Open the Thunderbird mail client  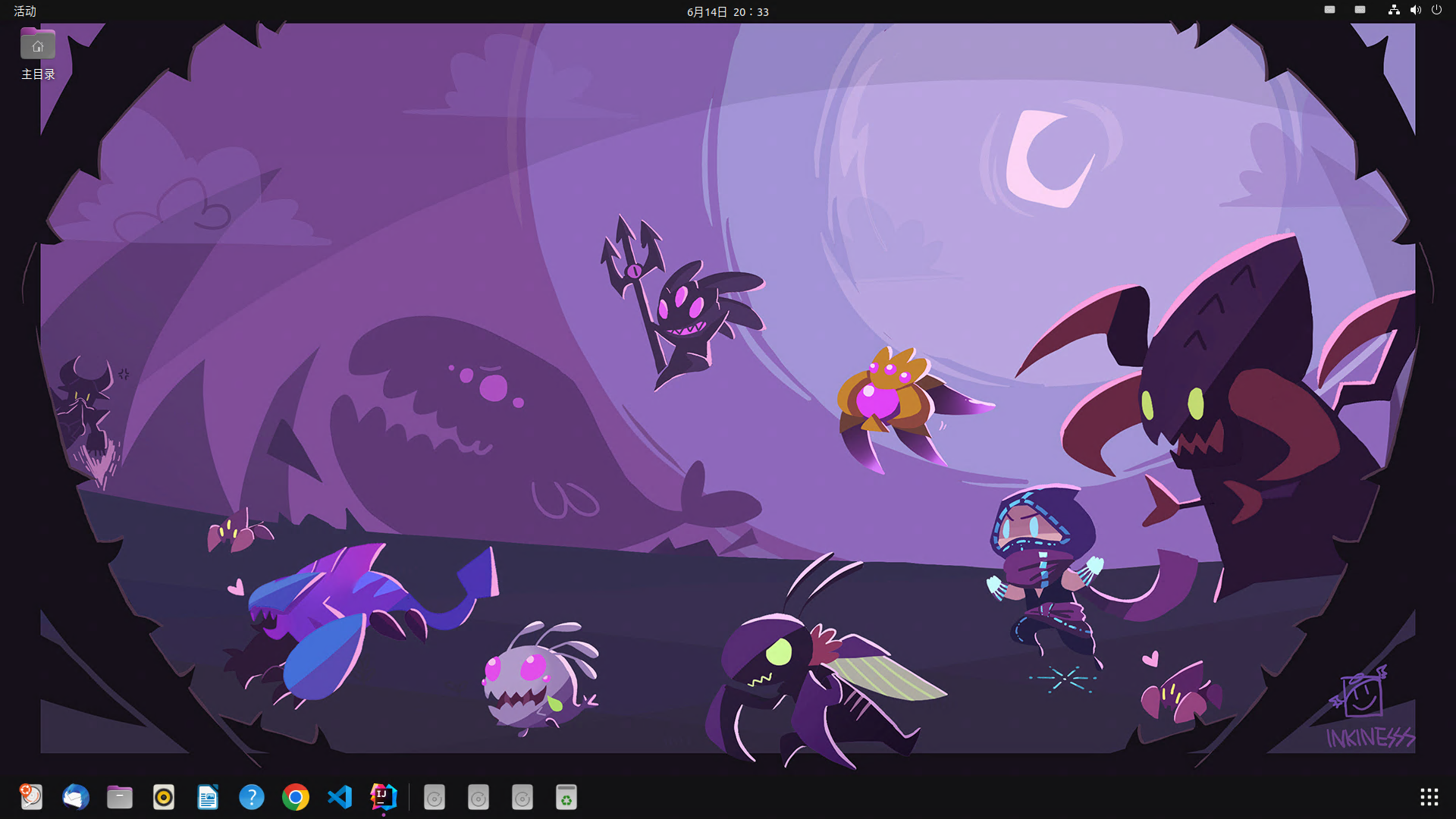pos(75,797)
